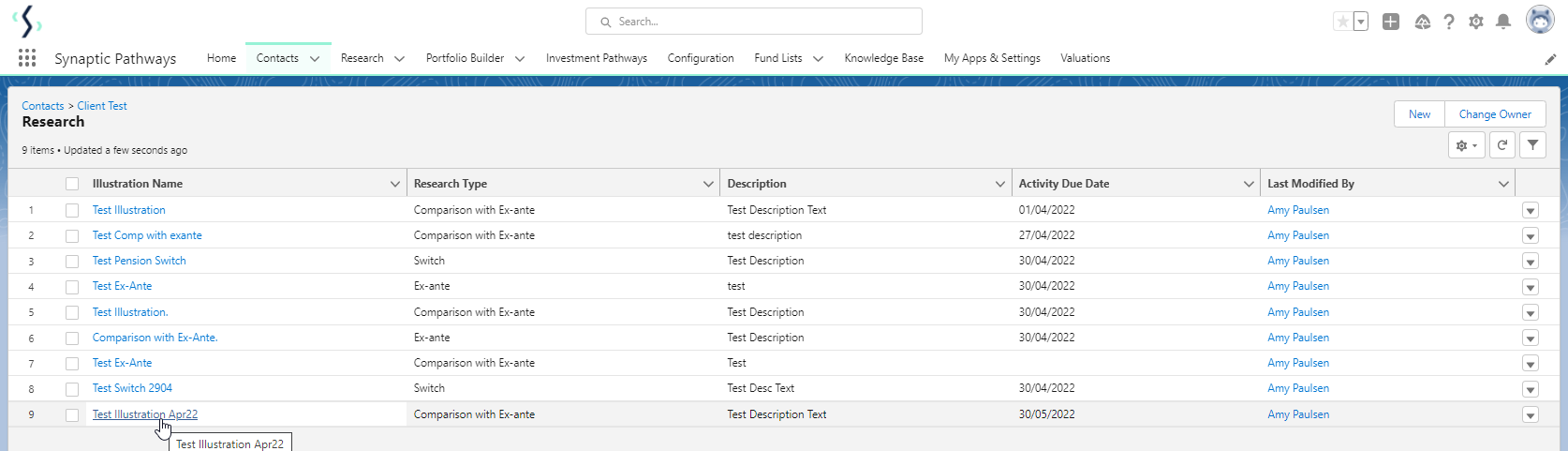Image resolution: width=1568 pixels, height=451 pixels.
Task: Click the Favorites star icon
Action: [1343, 22]
